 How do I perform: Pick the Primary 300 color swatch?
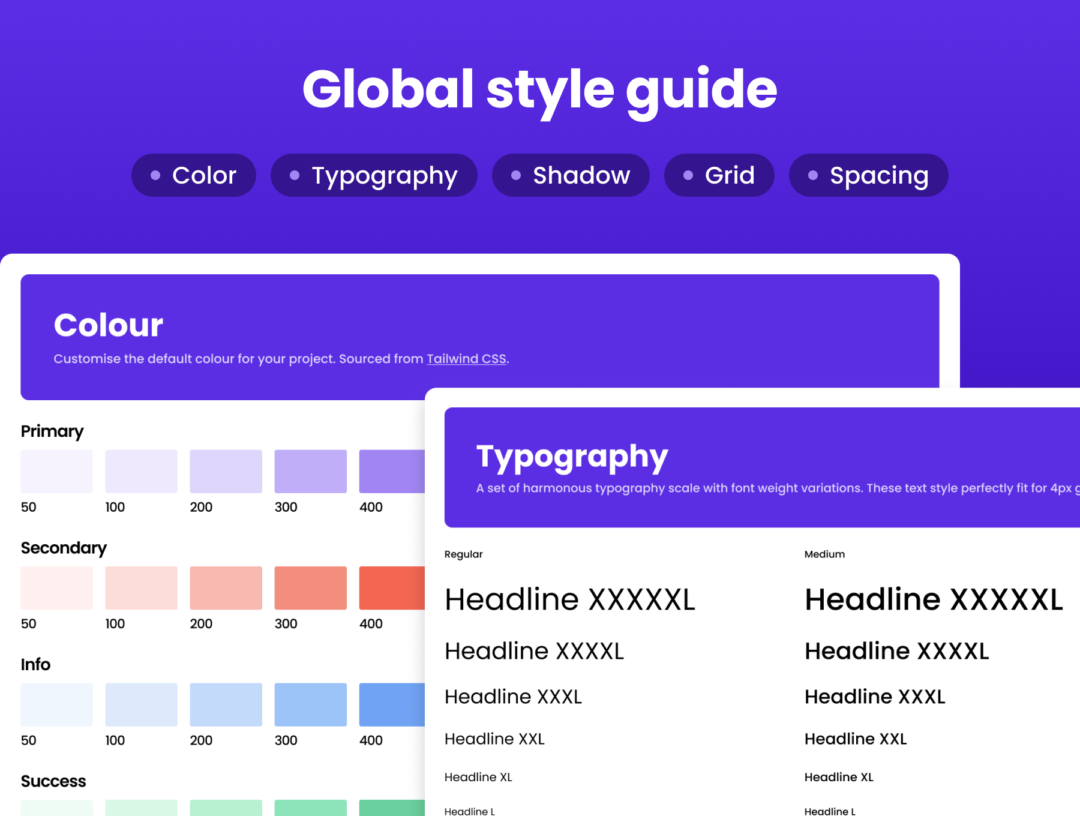[311, 472]
